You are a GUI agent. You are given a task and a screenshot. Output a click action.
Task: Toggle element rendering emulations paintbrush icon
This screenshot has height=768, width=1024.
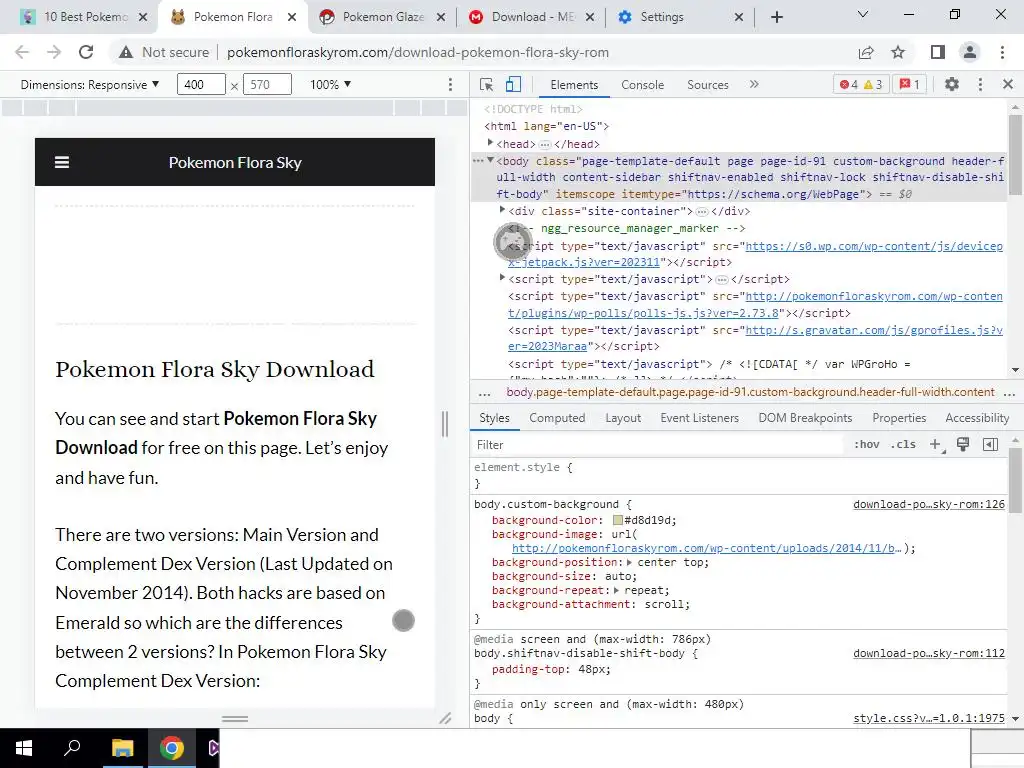pos(963,445)
